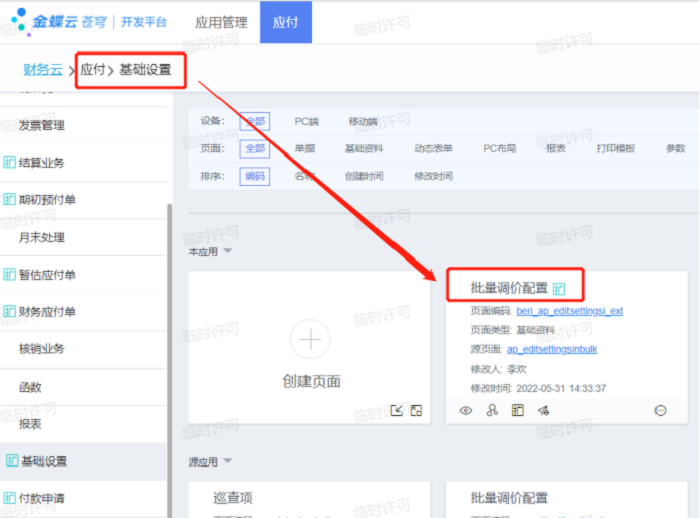Switch to the 应付 top tab

point(285,21)
